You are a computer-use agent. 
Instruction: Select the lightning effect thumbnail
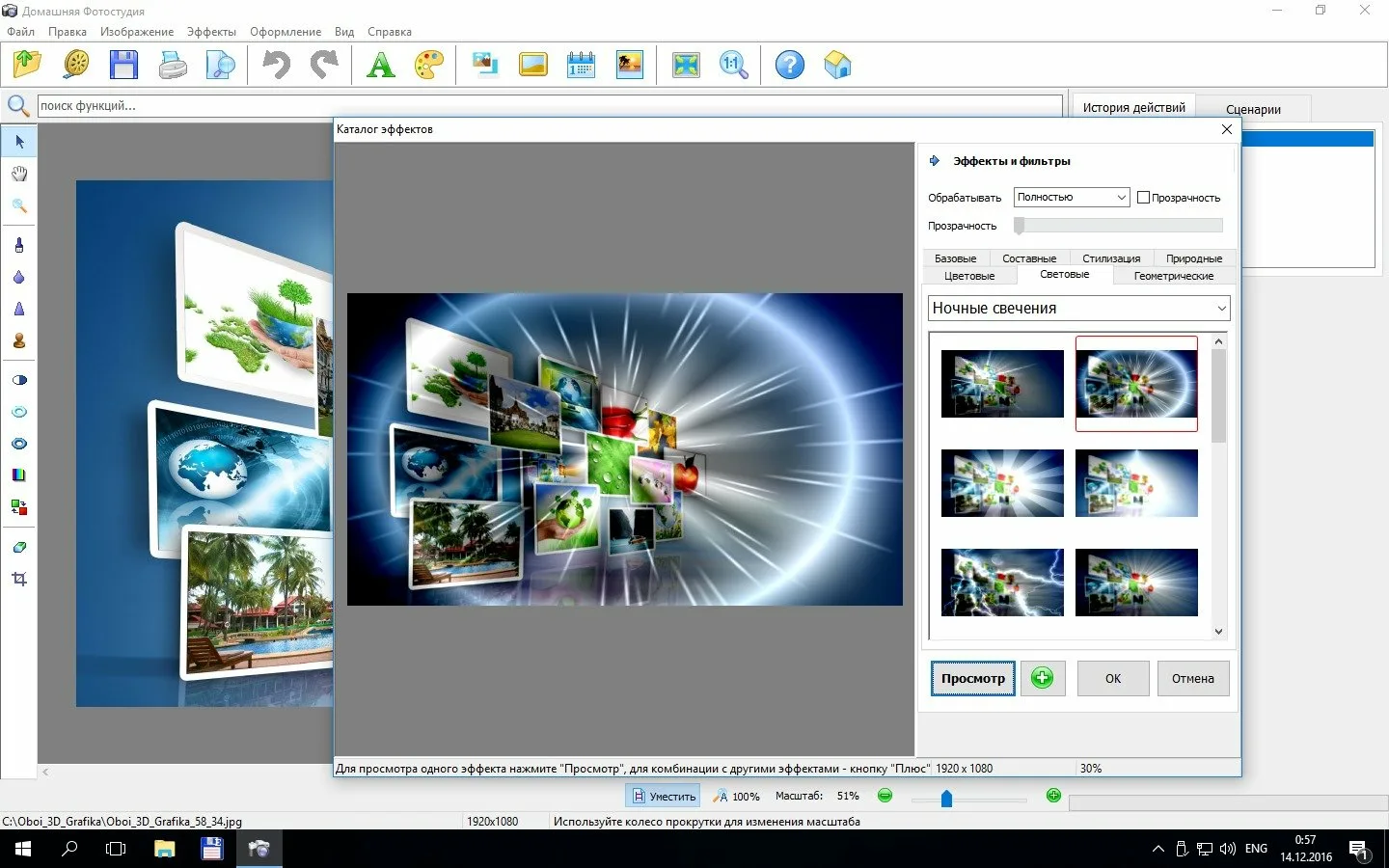coord(1002,583)
